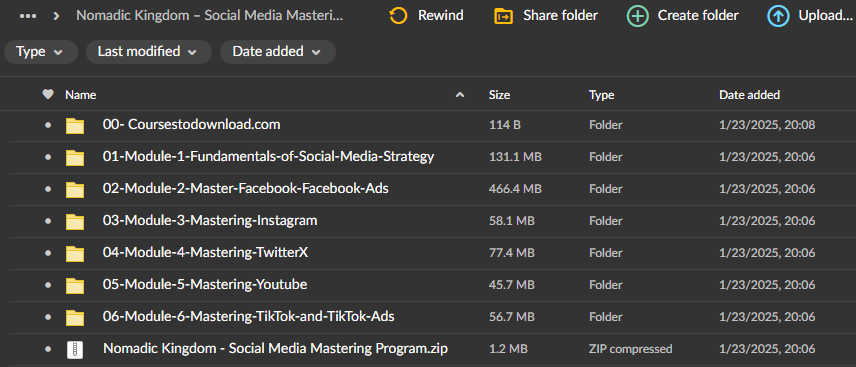Click the favourites heart column icon
The width and height of the screenshot is (856, 367).
48,94
